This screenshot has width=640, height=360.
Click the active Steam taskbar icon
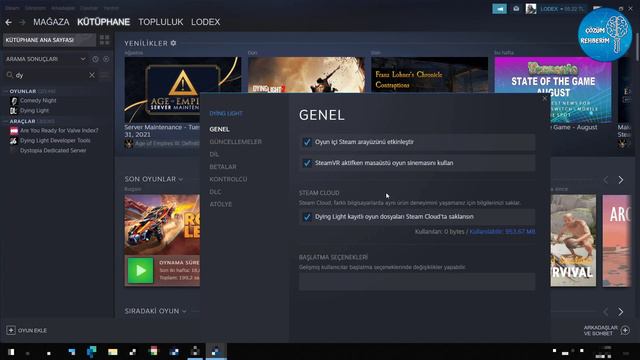216,351
